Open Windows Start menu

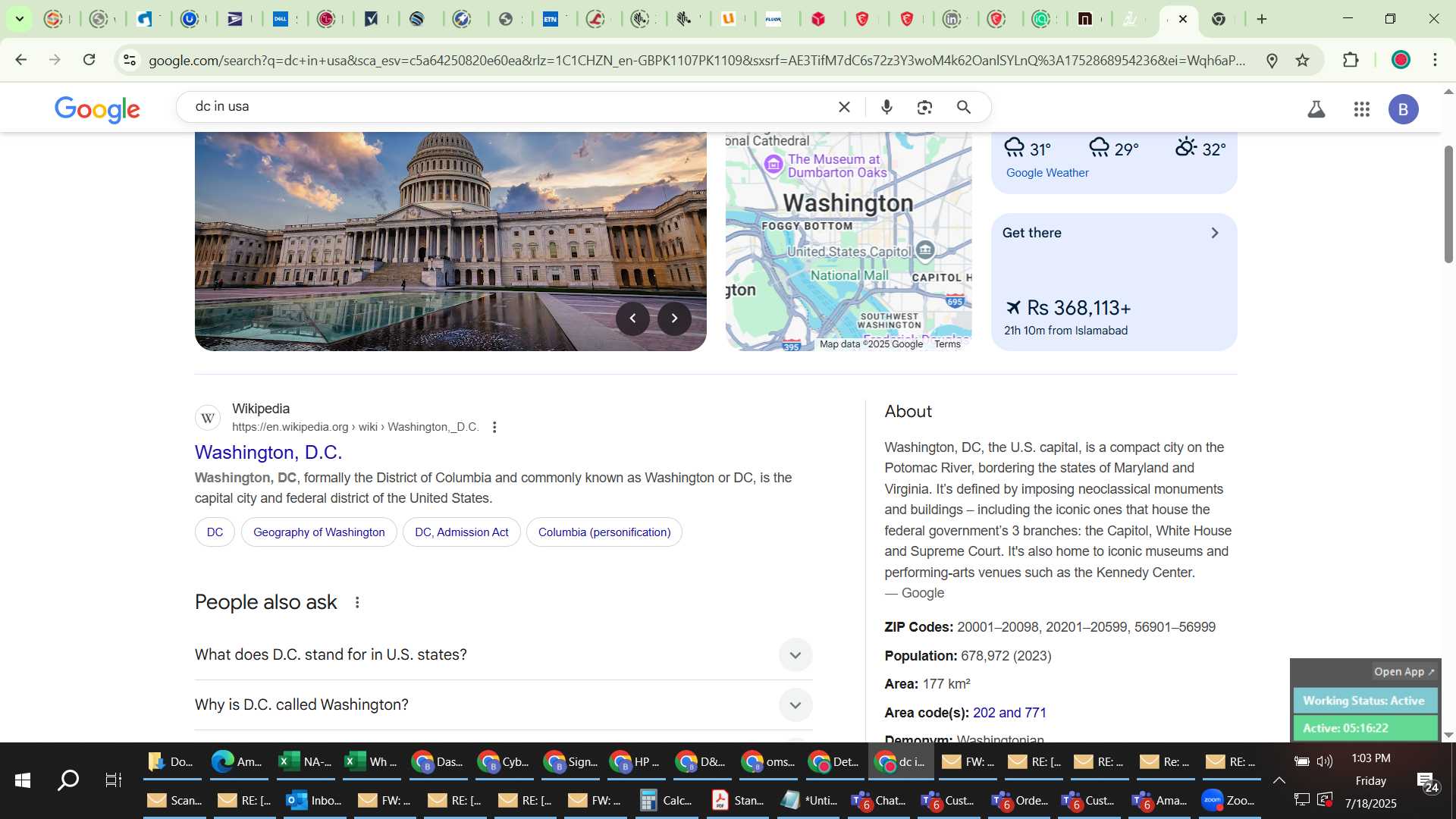tap(22, 780)
